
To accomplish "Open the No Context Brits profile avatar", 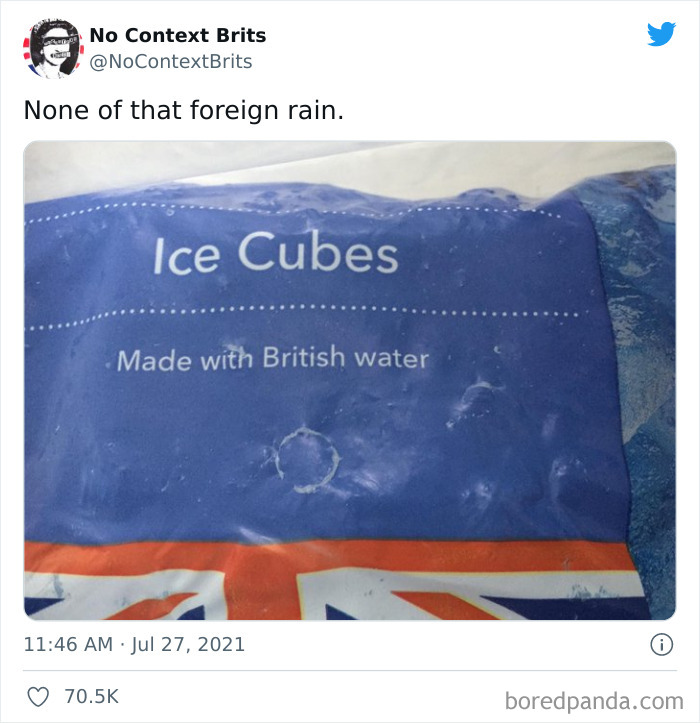I will [53, 48].
